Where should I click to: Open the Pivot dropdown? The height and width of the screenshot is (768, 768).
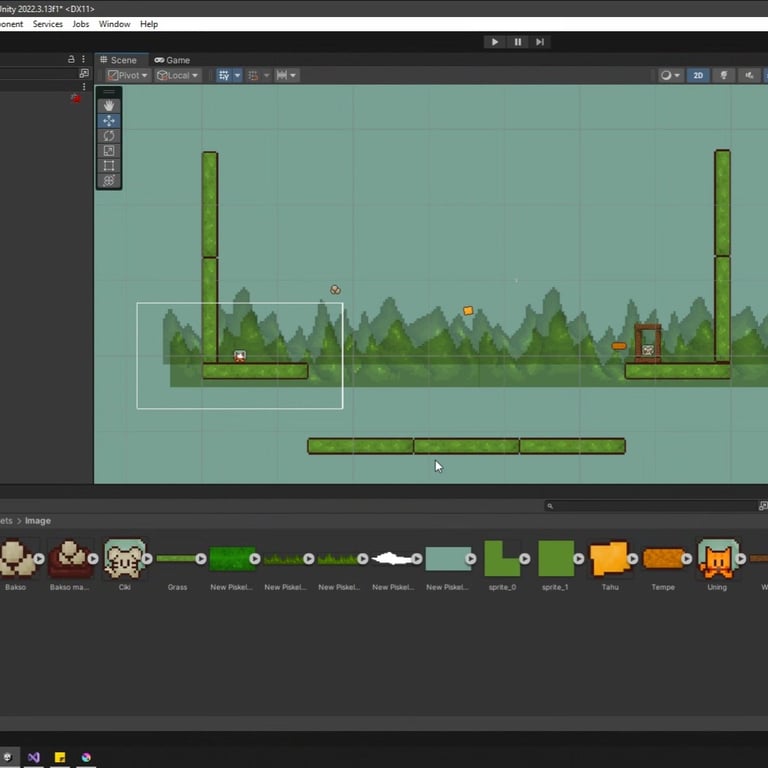point(128,75)
